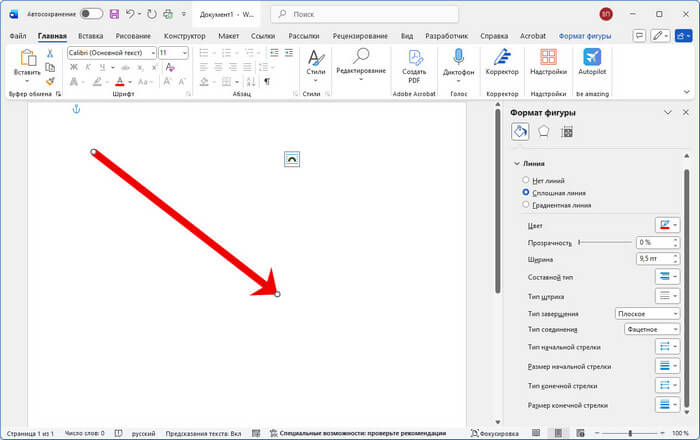Open the Вставка ribbon tab
700x440 pixels.
point(90,35)
